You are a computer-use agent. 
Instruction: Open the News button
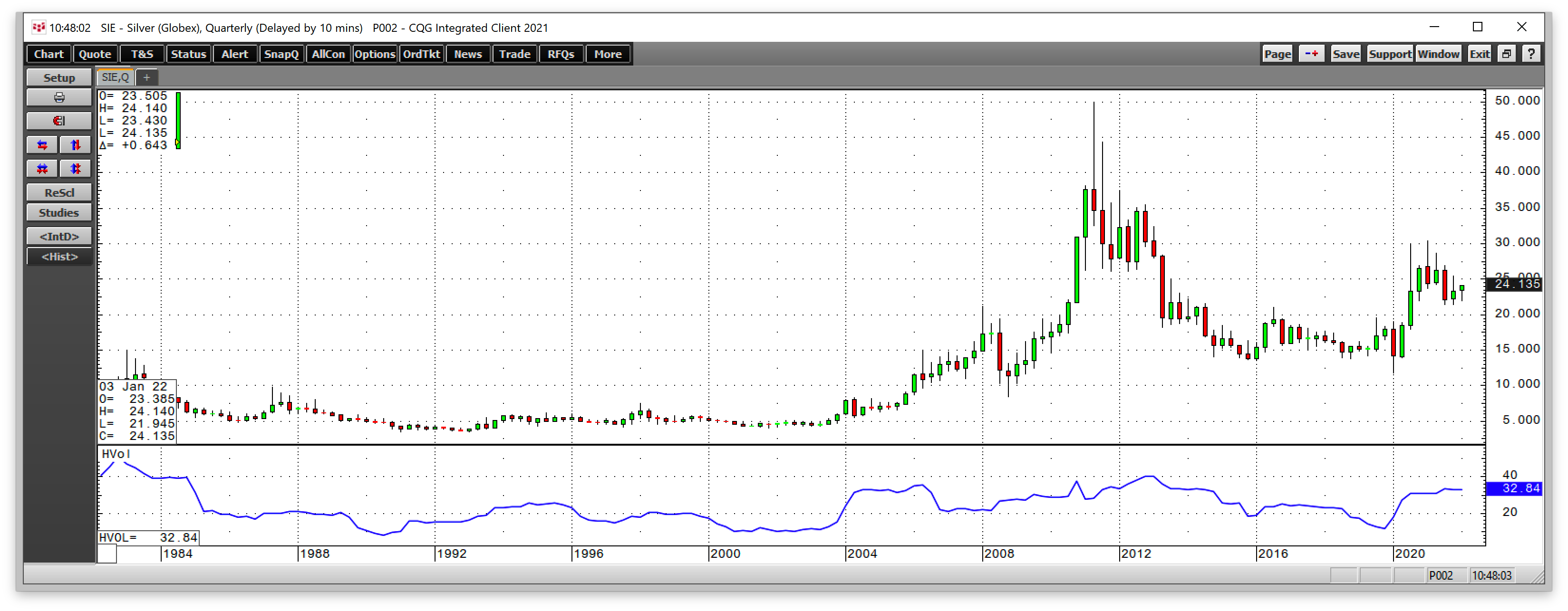tap(468, 54)
